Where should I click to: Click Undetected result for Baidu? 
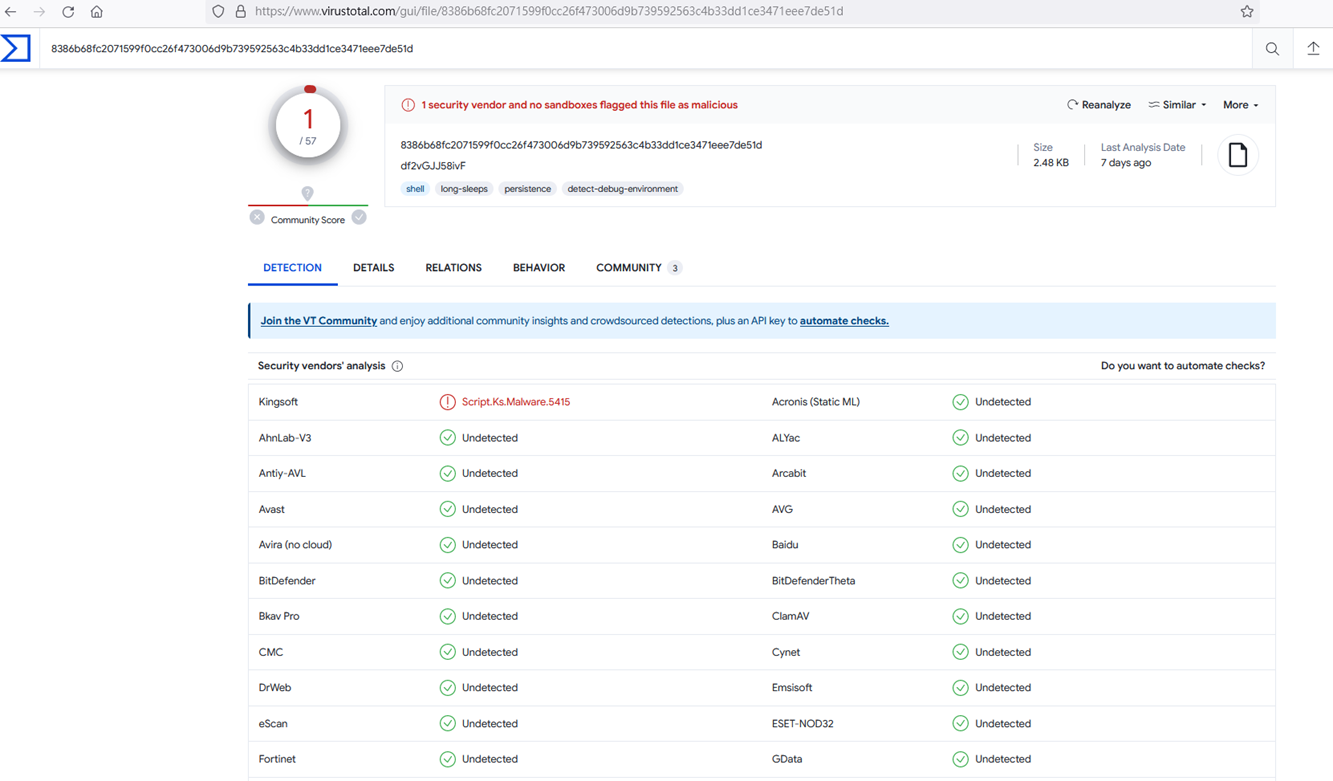1003,545
